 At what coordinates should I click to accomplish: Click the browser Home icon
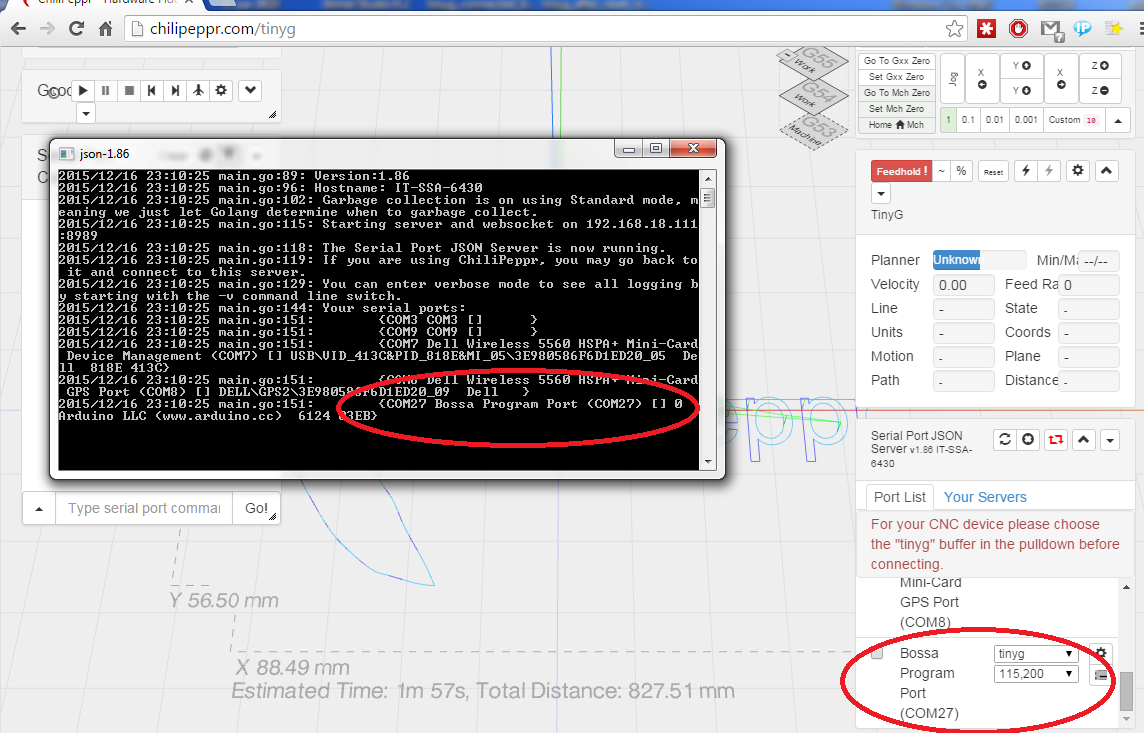click(106, 28)
